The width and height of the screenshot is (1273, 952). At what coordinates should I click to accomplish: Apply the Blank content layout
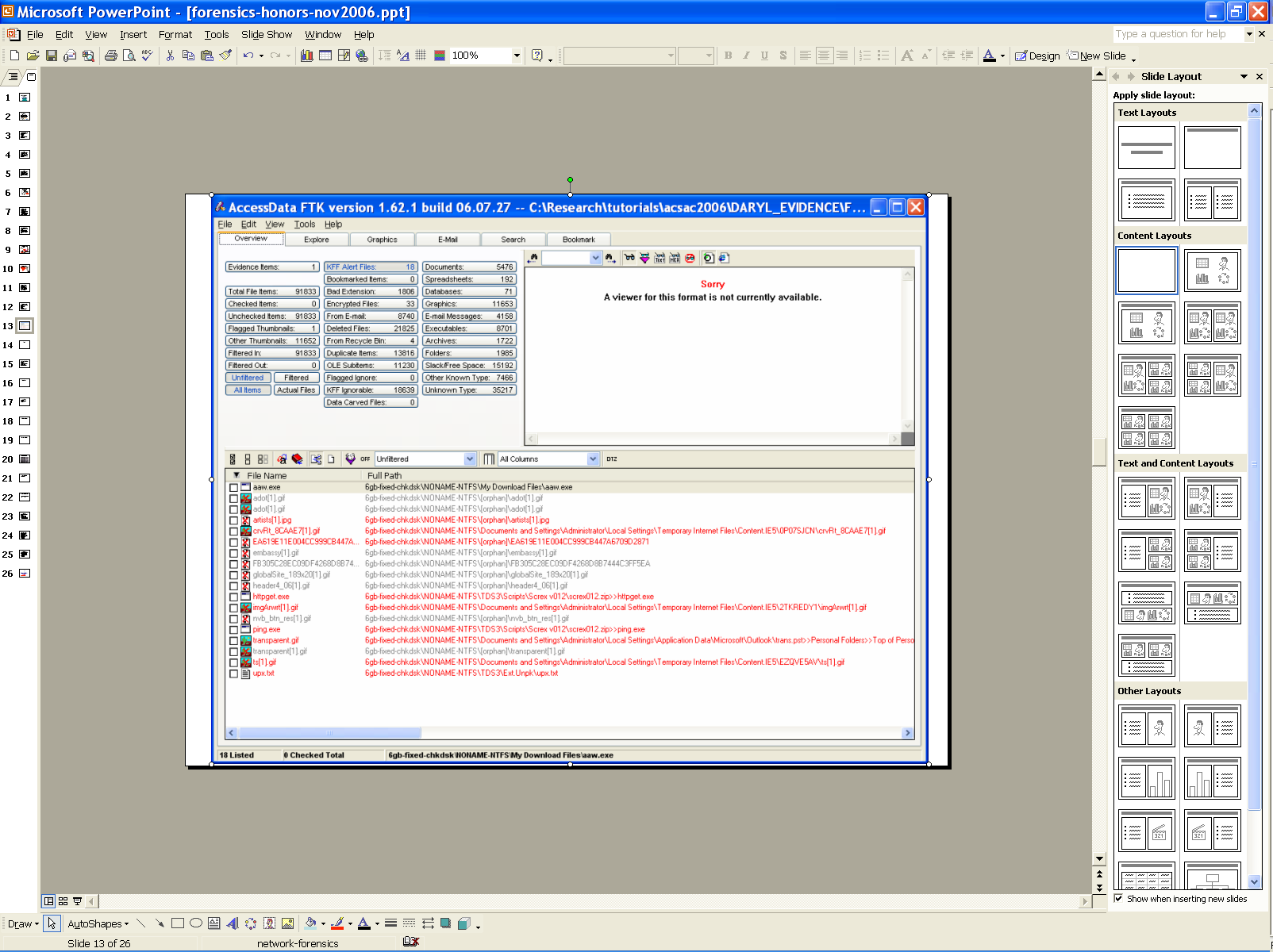click(1147, 271)
